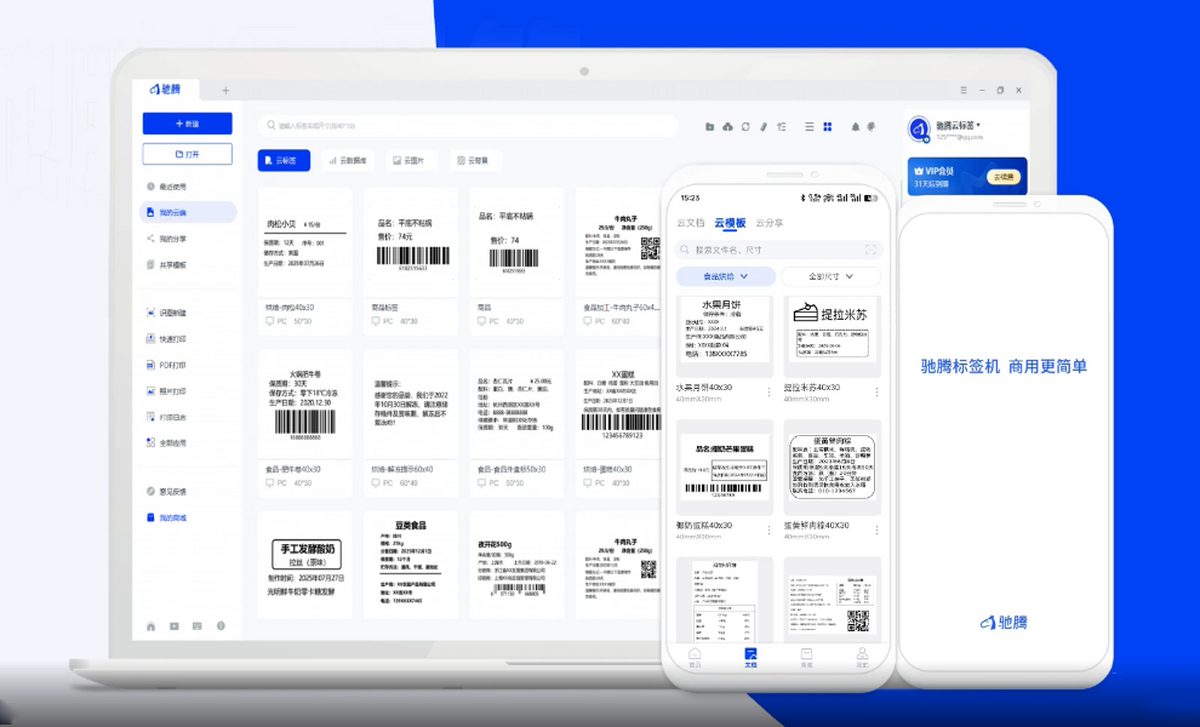
Task: Switch to the 云数据库 tab
Action: (347, 160)
